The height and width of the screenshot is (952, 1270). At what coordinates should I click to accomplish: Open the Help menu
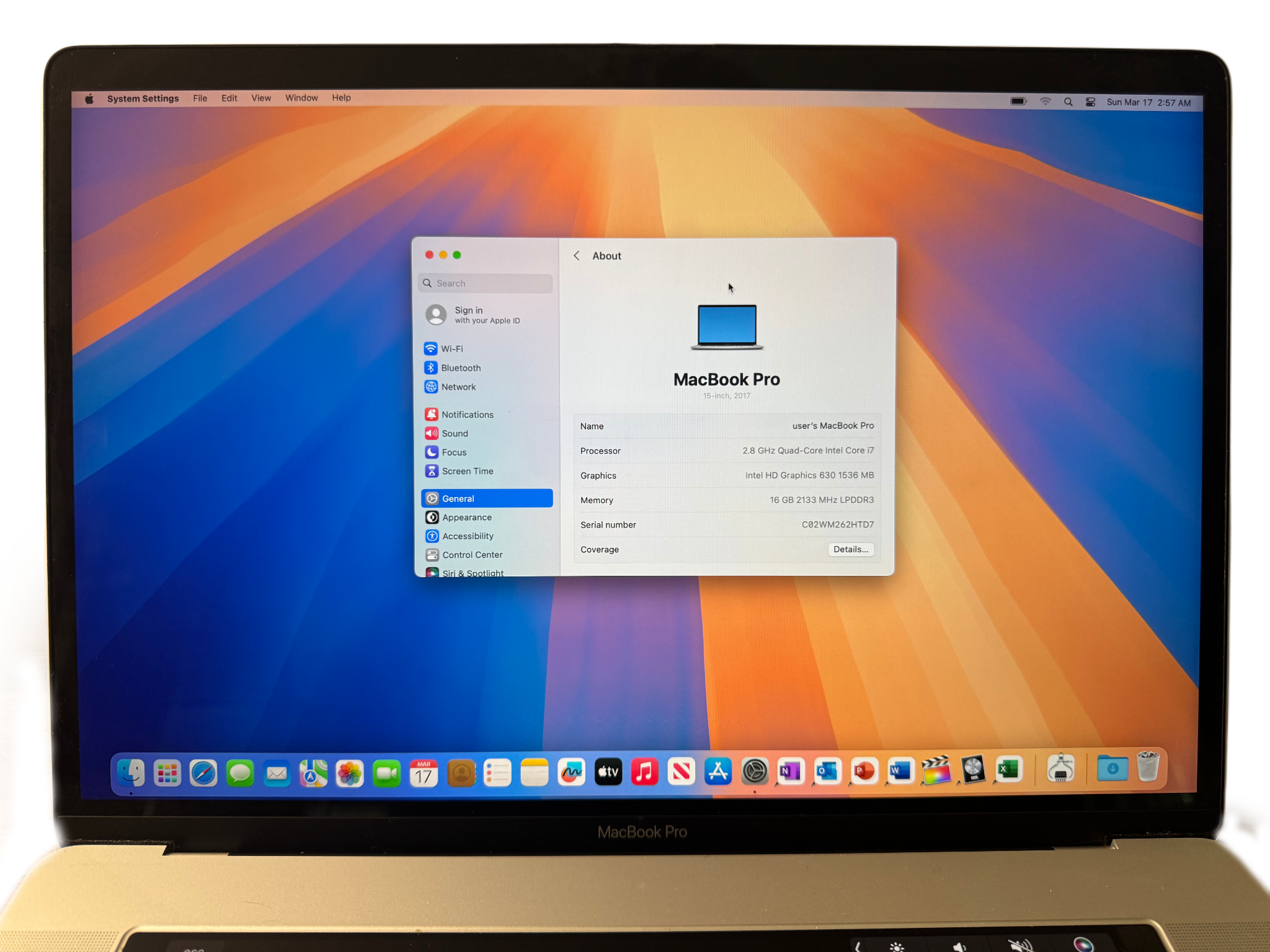(x=341, y=98)
